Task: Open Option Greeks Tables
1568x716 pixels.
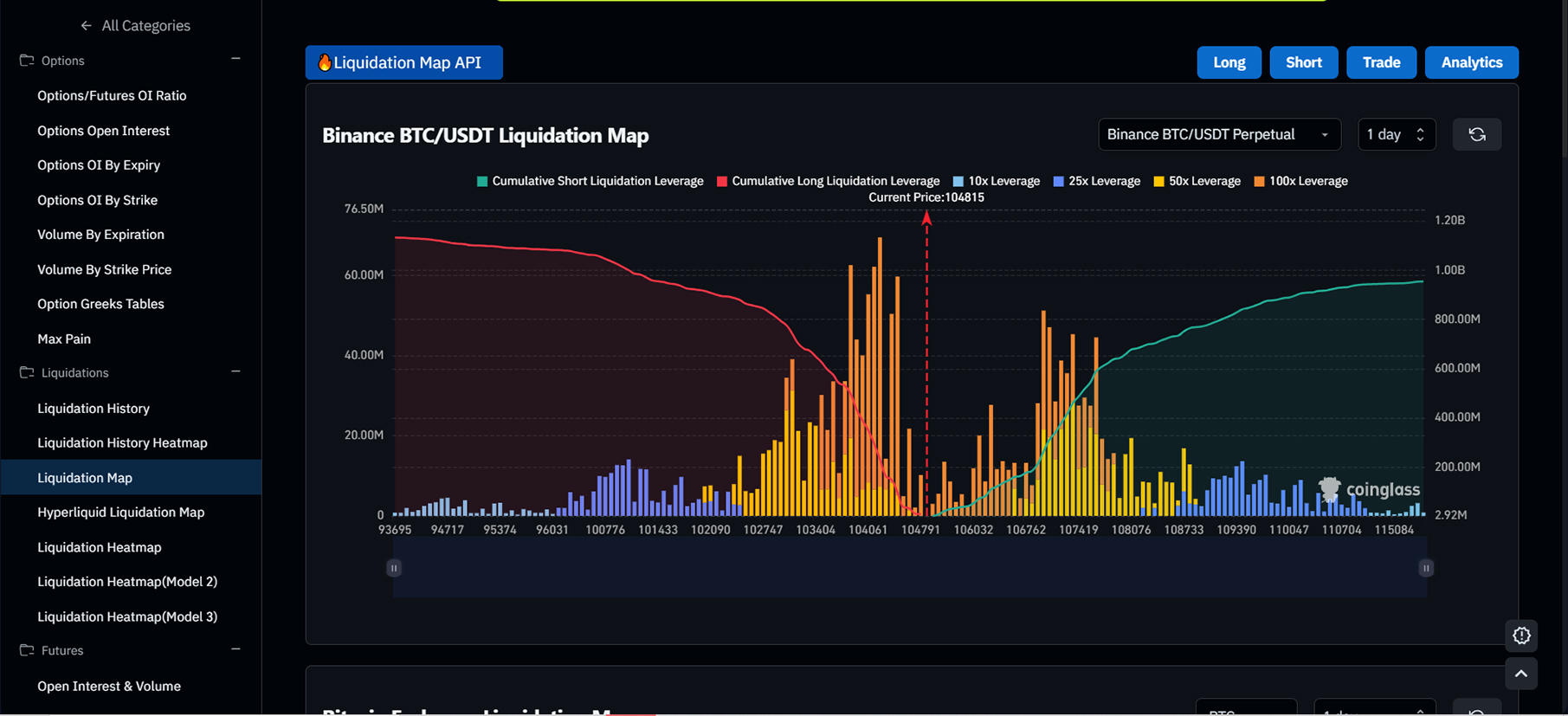Action: (x=100, y=304)
